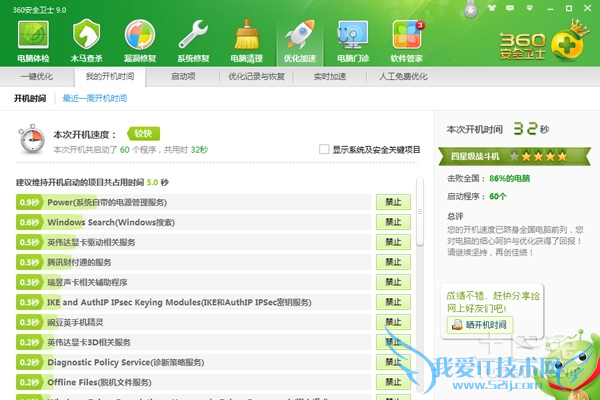Switch to 我的开机时间 tab

coord(110,77)
